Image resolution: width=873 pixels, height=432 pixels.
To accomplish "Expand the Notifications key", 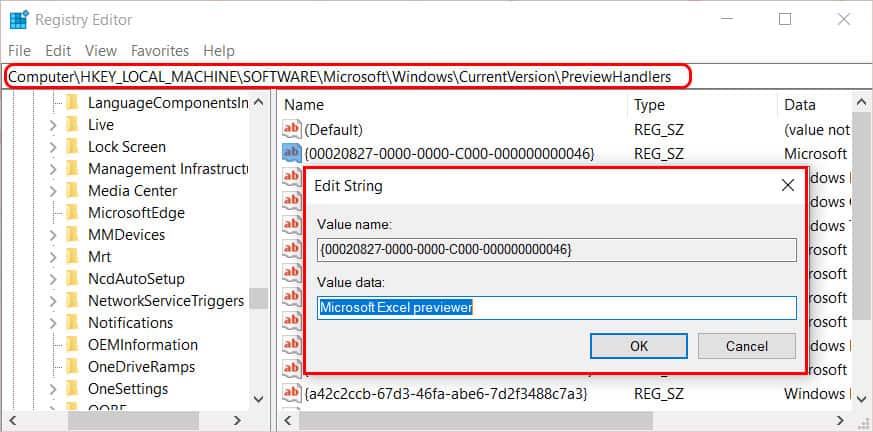I will (53, 323).
